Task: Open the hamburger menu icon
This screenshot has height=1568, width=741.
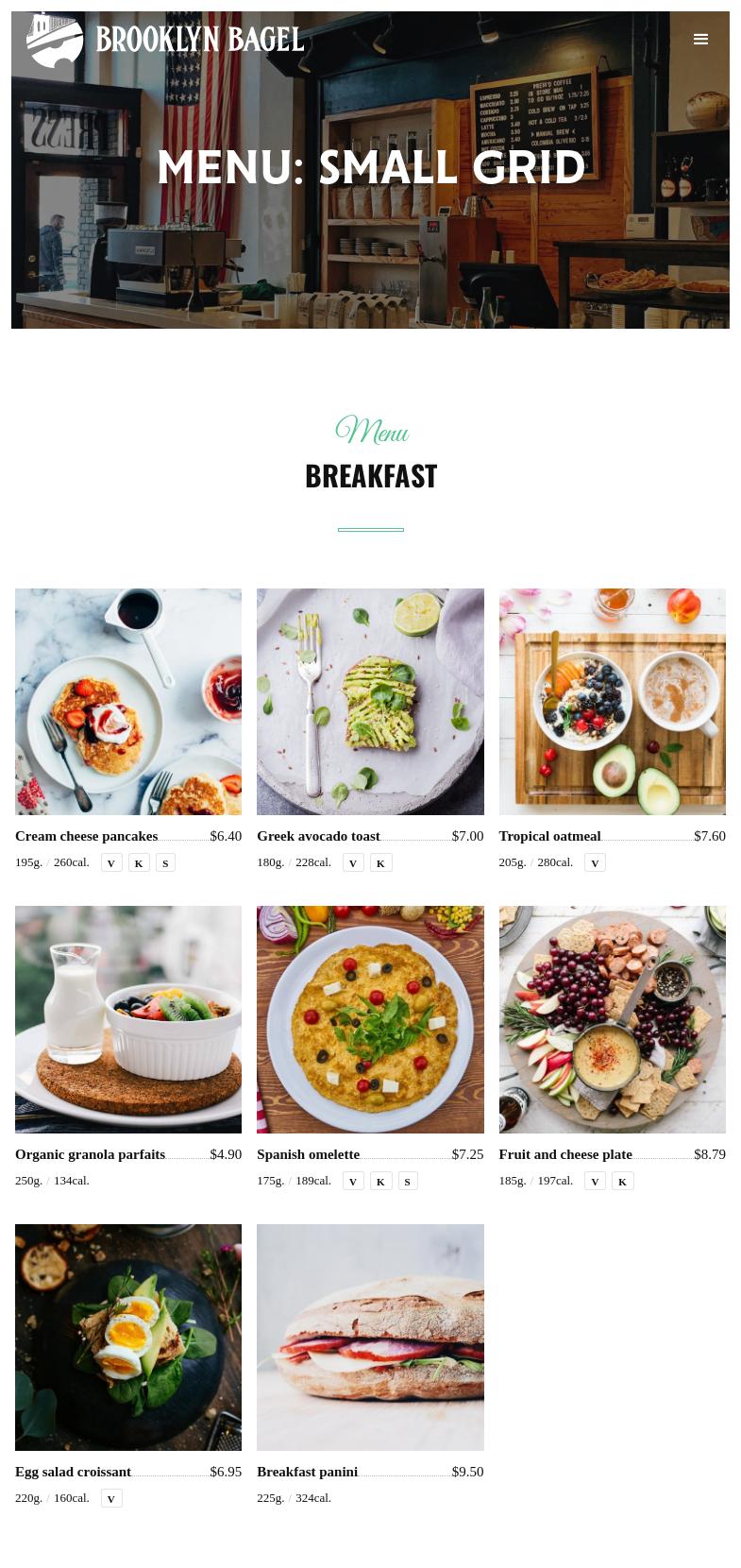Action: [700, 39]
